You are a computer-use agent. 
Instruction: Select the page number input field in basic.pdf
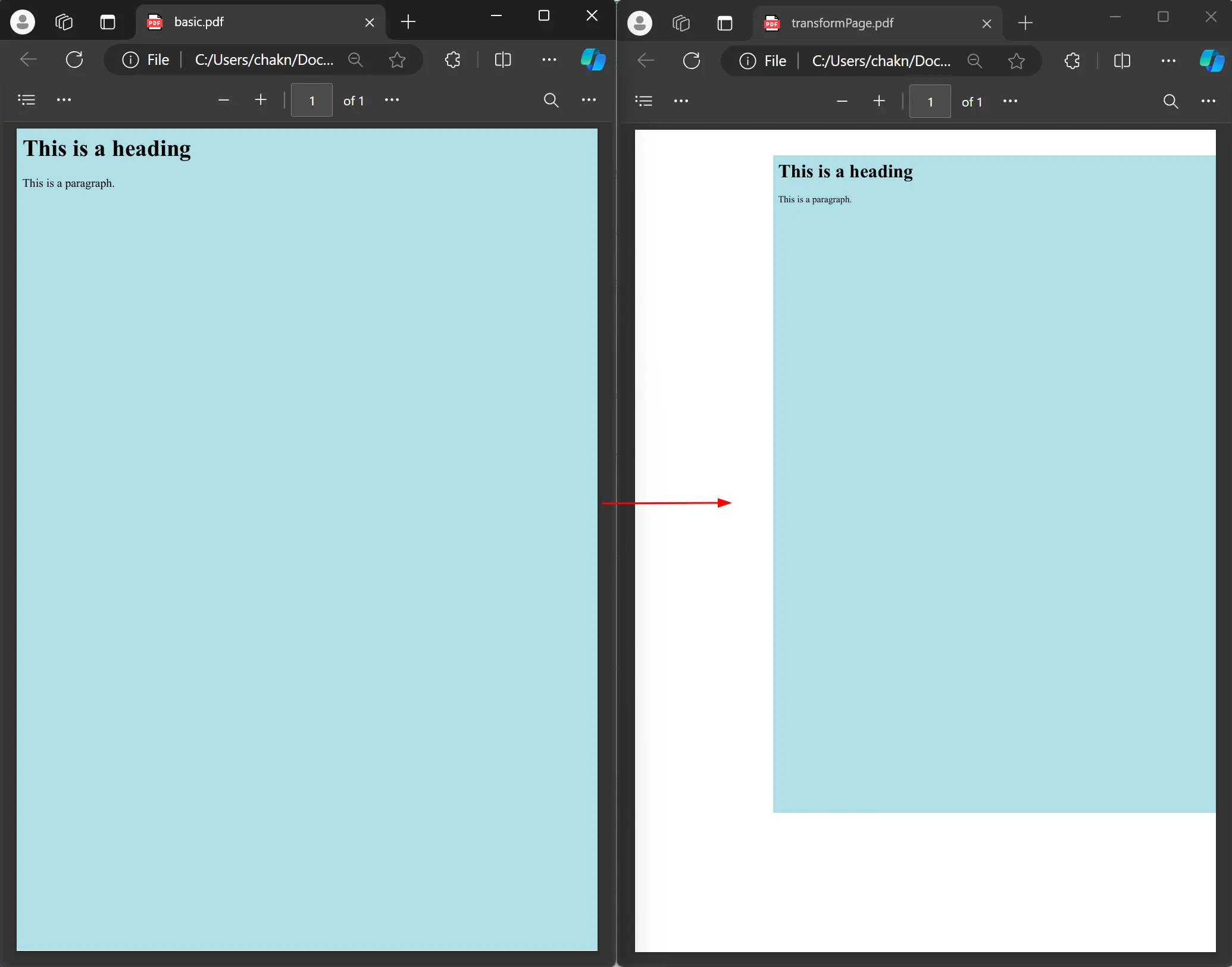311,100
